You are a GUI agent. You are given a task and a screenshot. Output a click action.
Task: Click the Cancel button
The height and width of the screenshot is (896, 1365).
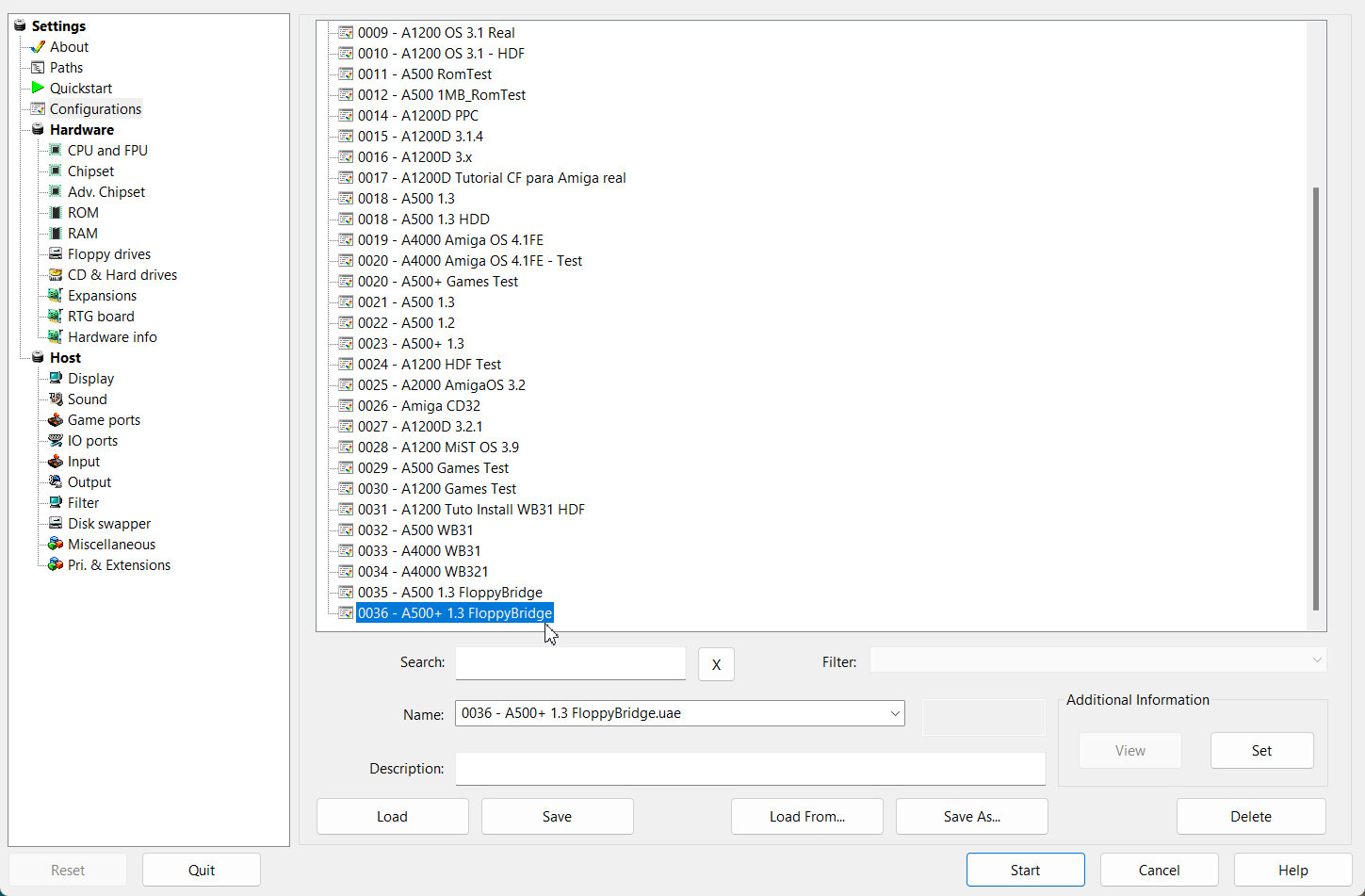pyautogui.click(x=1159, y=871)
